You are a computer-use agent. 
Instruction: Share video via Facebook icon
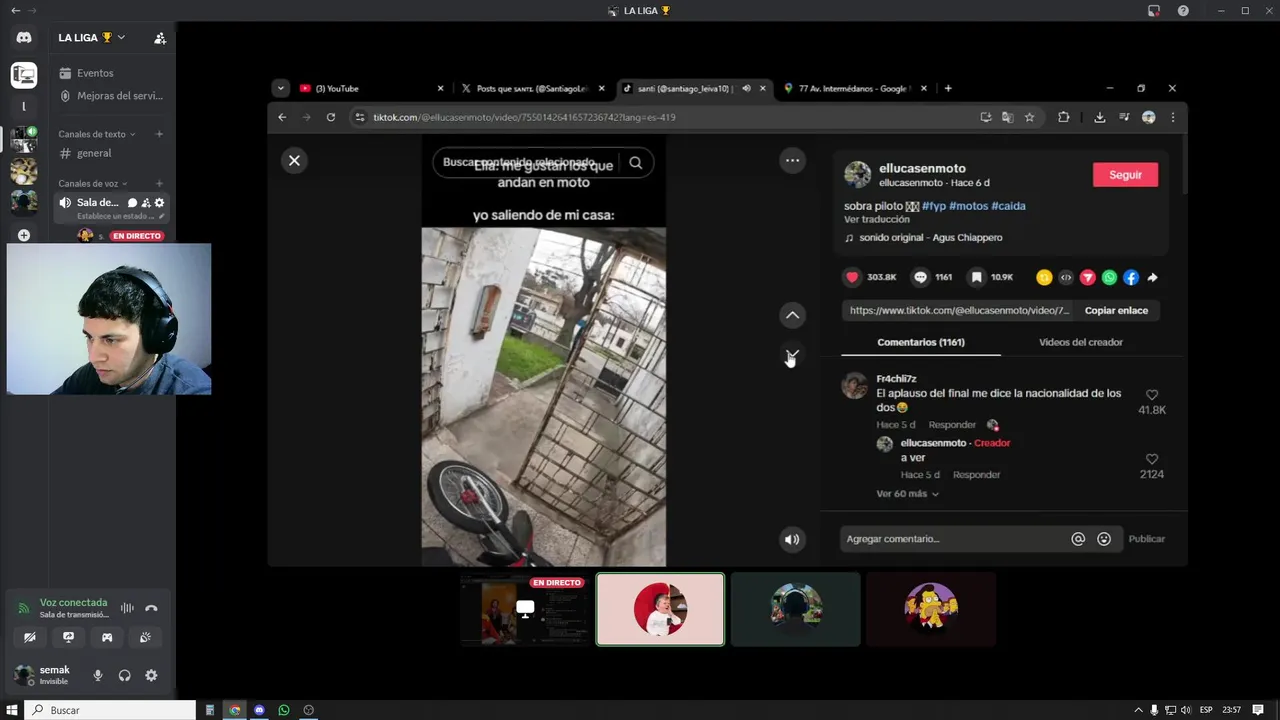tap(1131, 277)
